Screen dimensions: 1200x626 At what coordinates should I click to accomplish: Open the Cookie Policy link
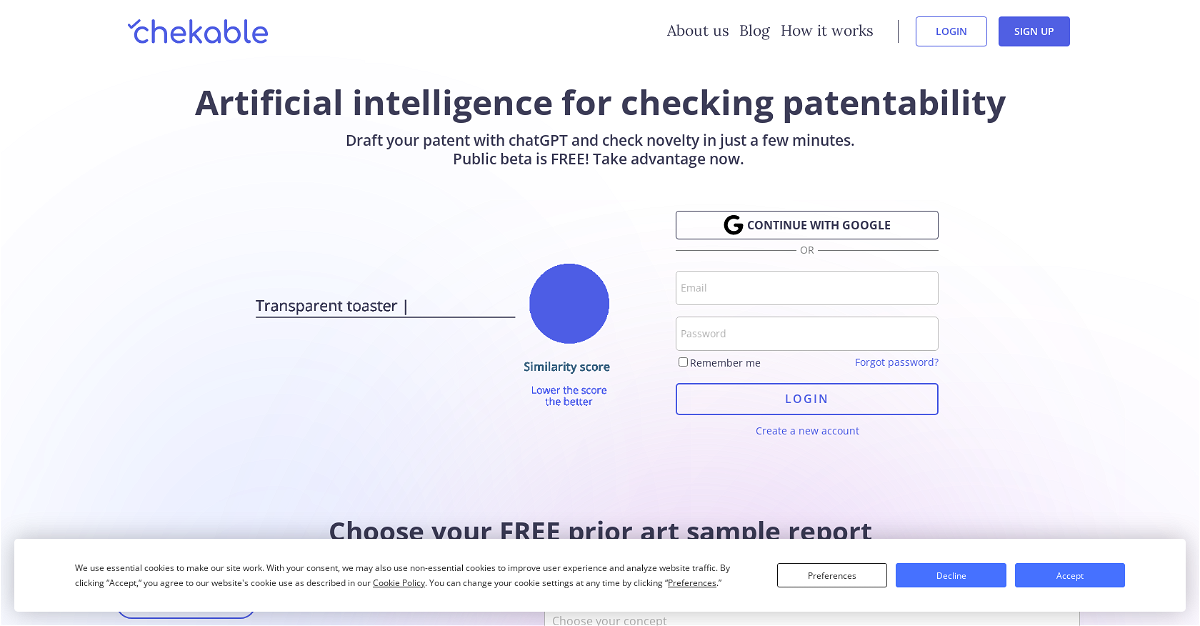click(399, 583)
